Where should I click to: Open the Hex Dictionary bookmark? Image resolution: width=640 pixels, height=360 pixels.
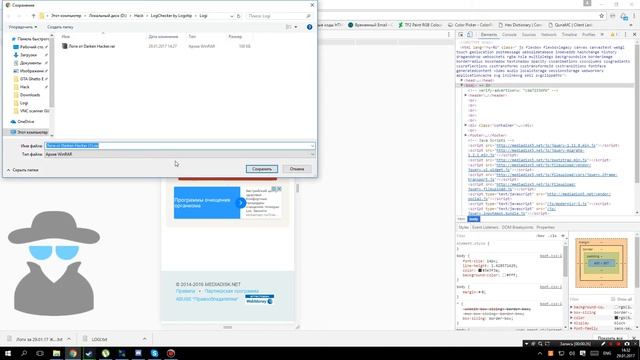pyautogui.click(x=520, y=25)
